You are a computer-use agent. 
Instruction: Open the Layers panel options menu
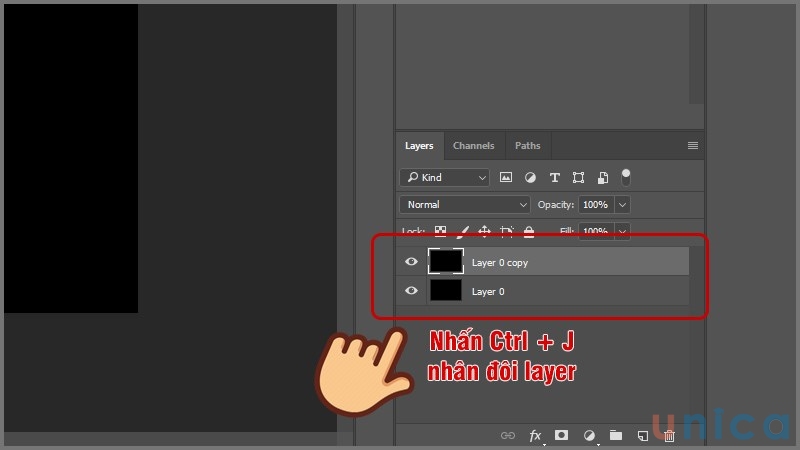pyautogui.click(x=692, y=146)
